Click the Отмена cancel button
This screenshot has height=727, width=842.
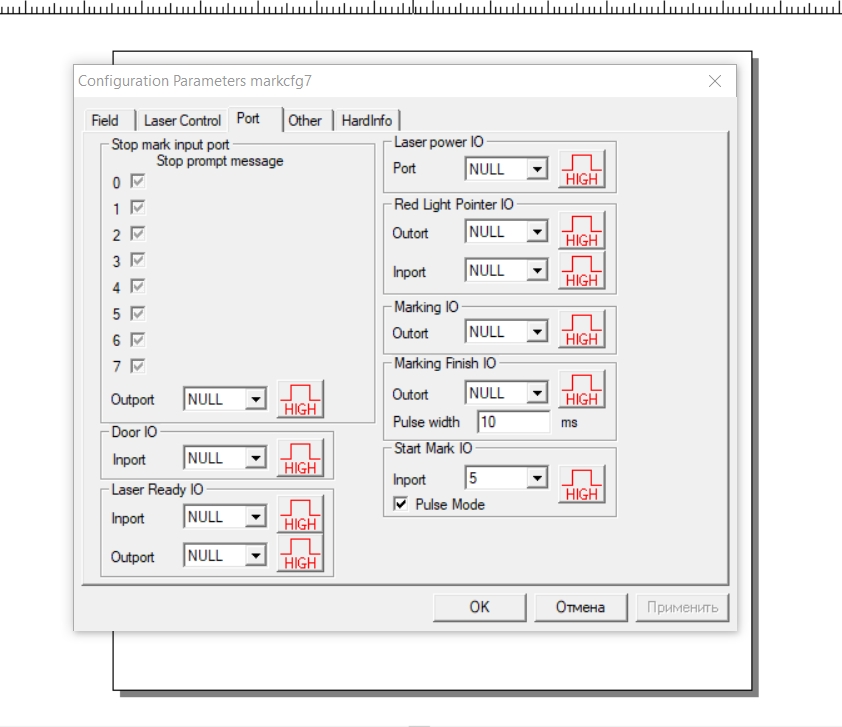pos(580,607)
